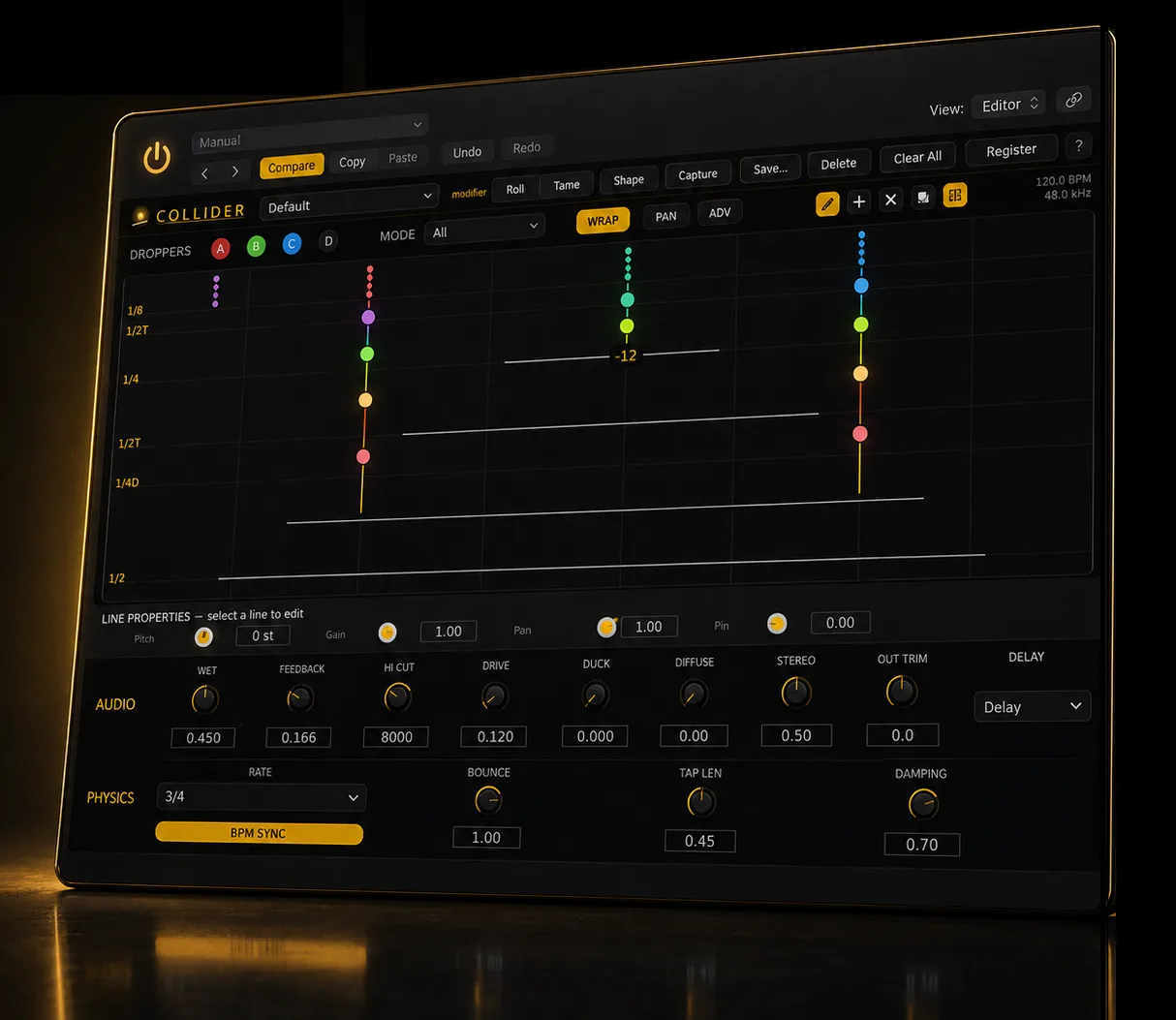This screenshot has width=1176, height=1020.
Task: Open the Default preset dropdown
Action: pyautogui.click(x=349, y=201)
